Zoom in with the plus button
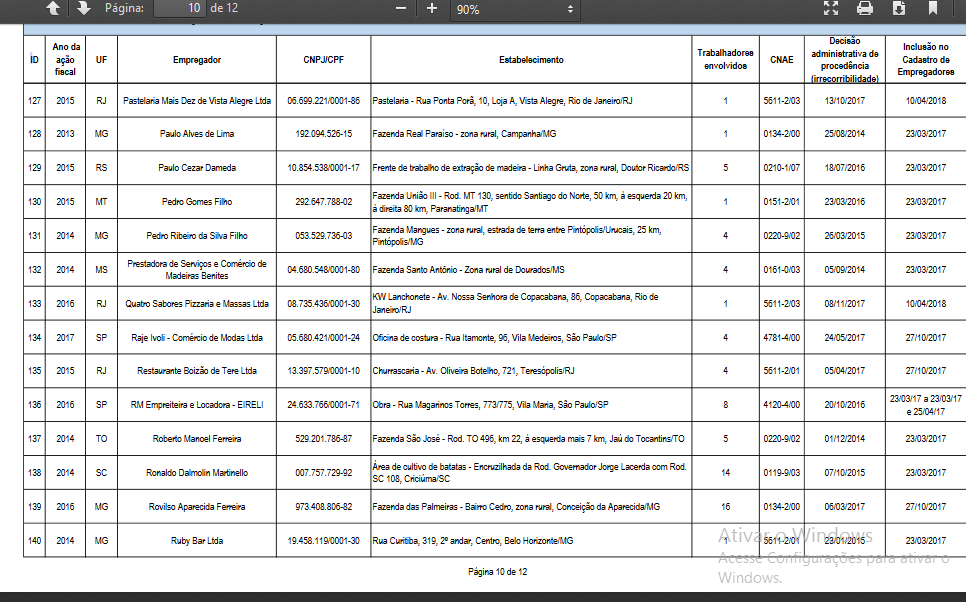 (432, 8)
